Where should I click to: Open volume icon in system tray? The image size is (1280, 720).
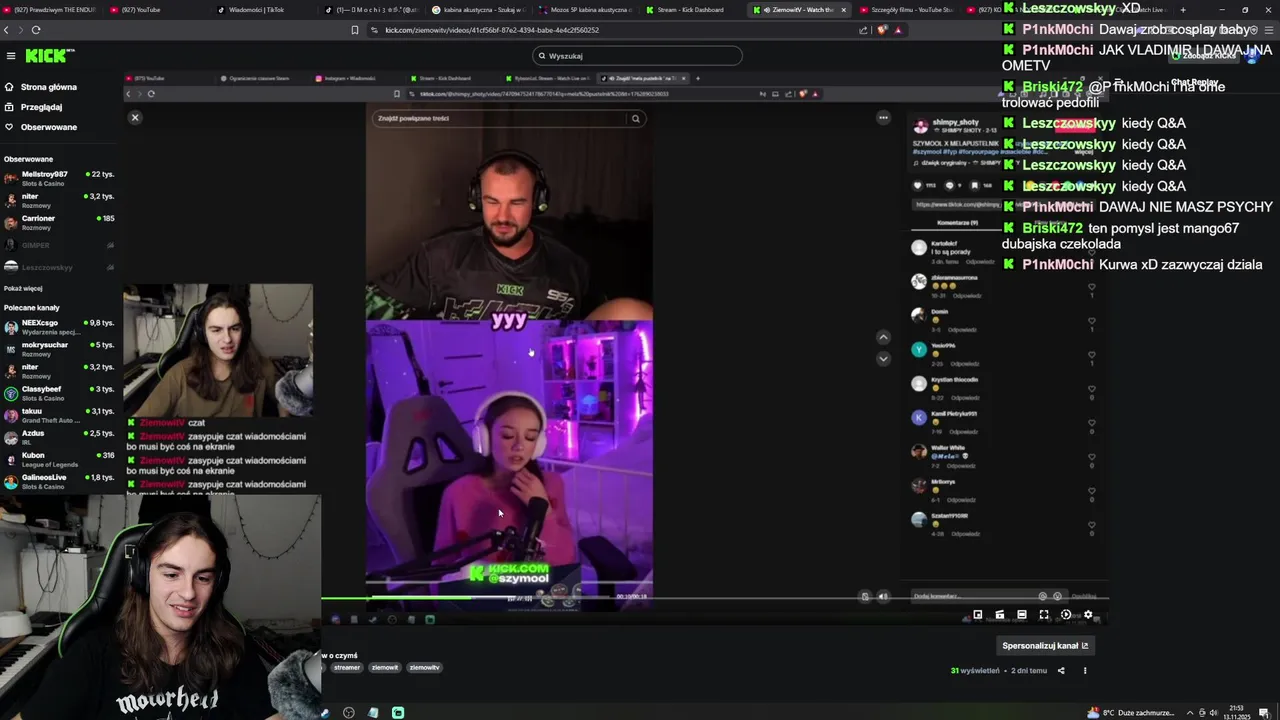point(1213,713)
